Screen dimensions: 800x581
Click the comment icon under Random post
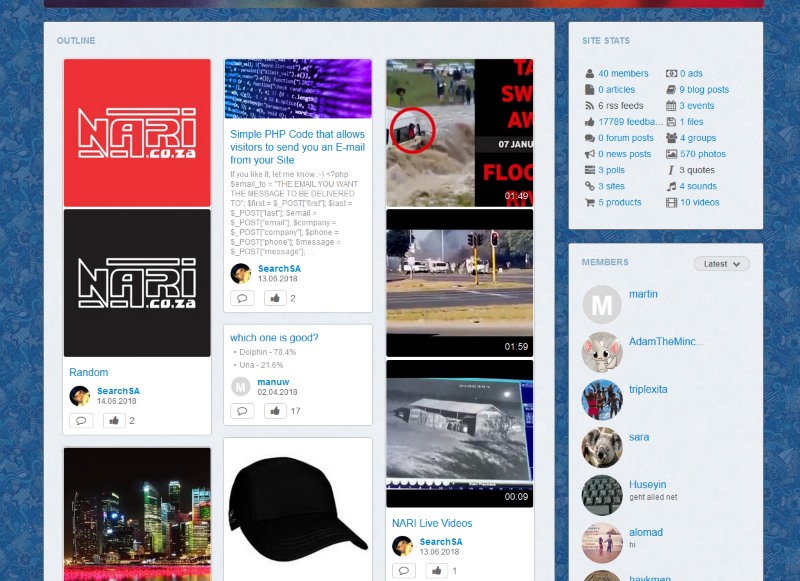tap(81, 421)
